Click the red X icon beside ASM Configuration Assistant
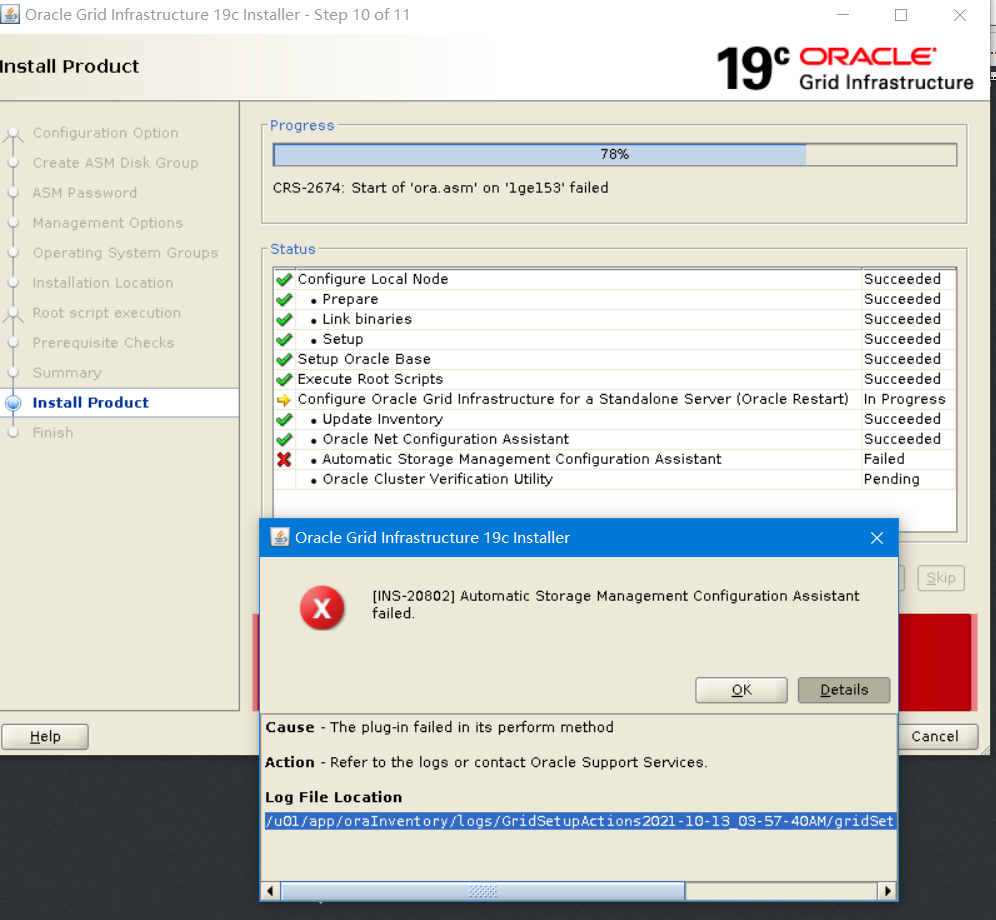This screenshot has height=920, width=996. click(284, 459)
